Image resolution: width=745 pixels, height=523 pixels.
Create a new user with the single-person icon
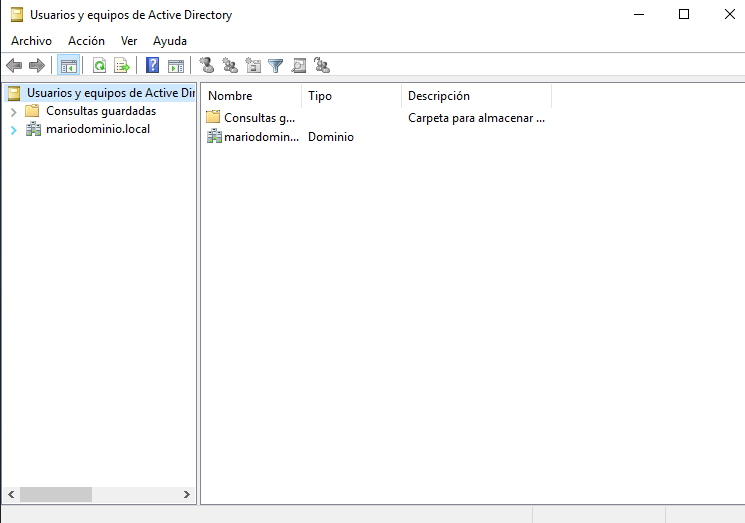click(x=207, y=65)
